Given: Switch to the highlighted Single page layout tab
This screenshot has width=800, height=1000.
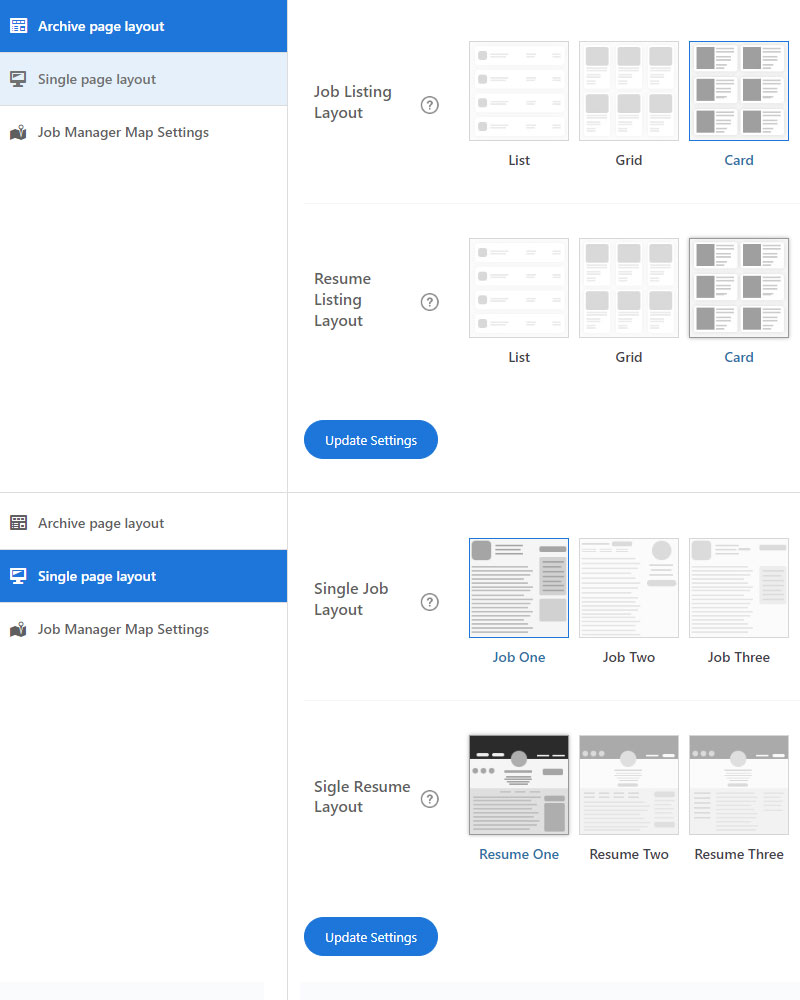Looking at the screenshot, I should click(143, 576).
